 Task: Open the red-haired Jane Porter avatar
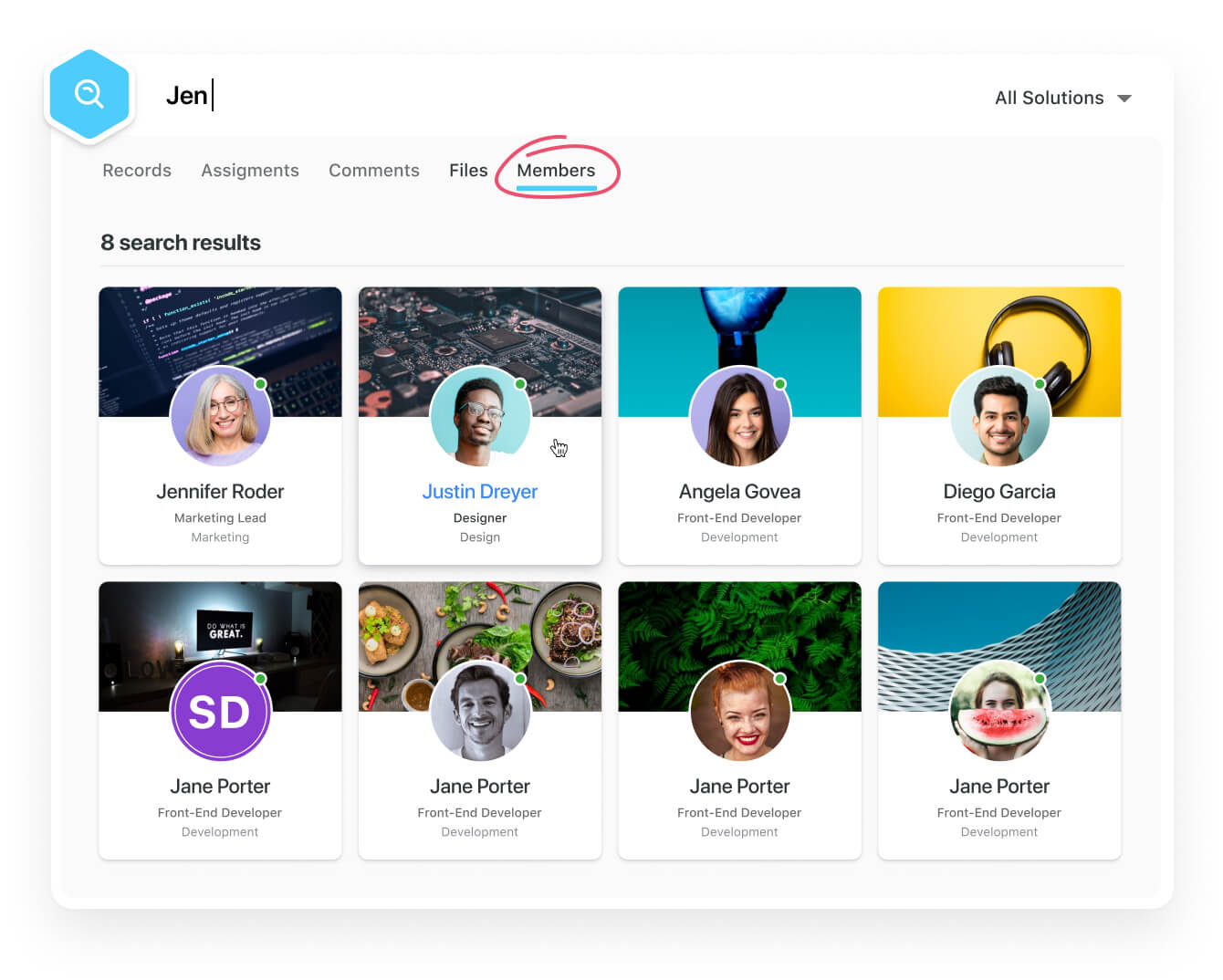pyautogui.click(x=740, y=711)
